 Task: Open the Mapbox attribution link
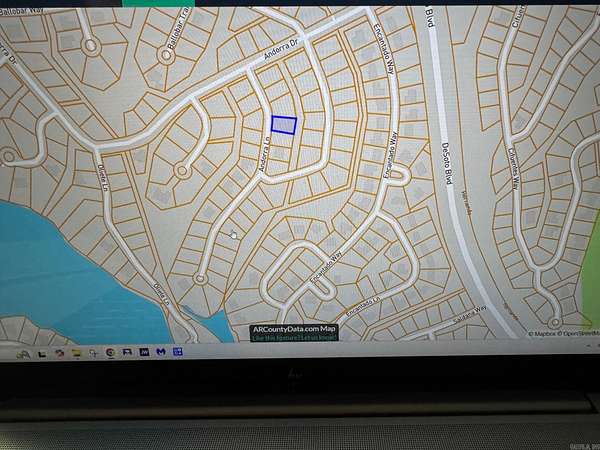point(547,333)
